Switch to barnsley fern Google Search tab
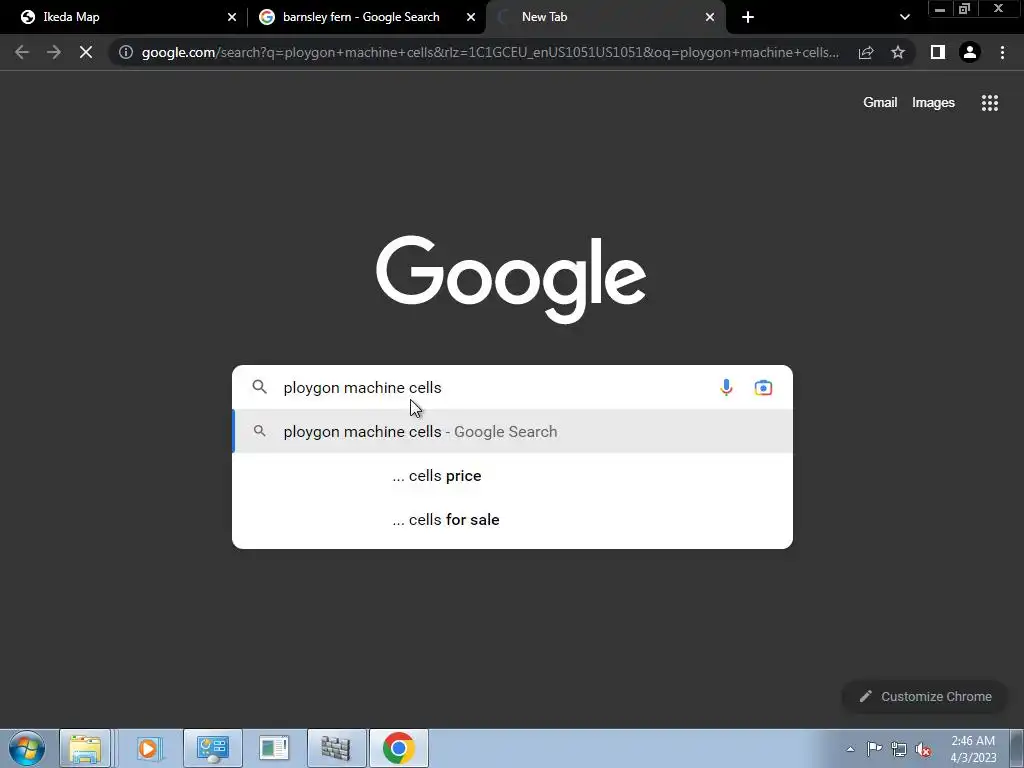This screenshot has height=768, width=1024. tap(366, 17)
